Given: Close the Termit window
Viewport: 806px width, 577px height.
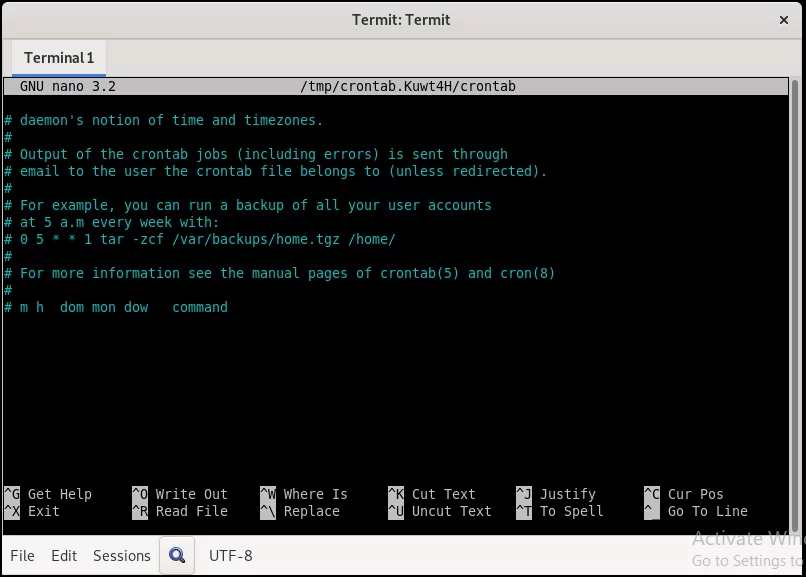Looking at the screenshot, I should (x=783, y=20).
